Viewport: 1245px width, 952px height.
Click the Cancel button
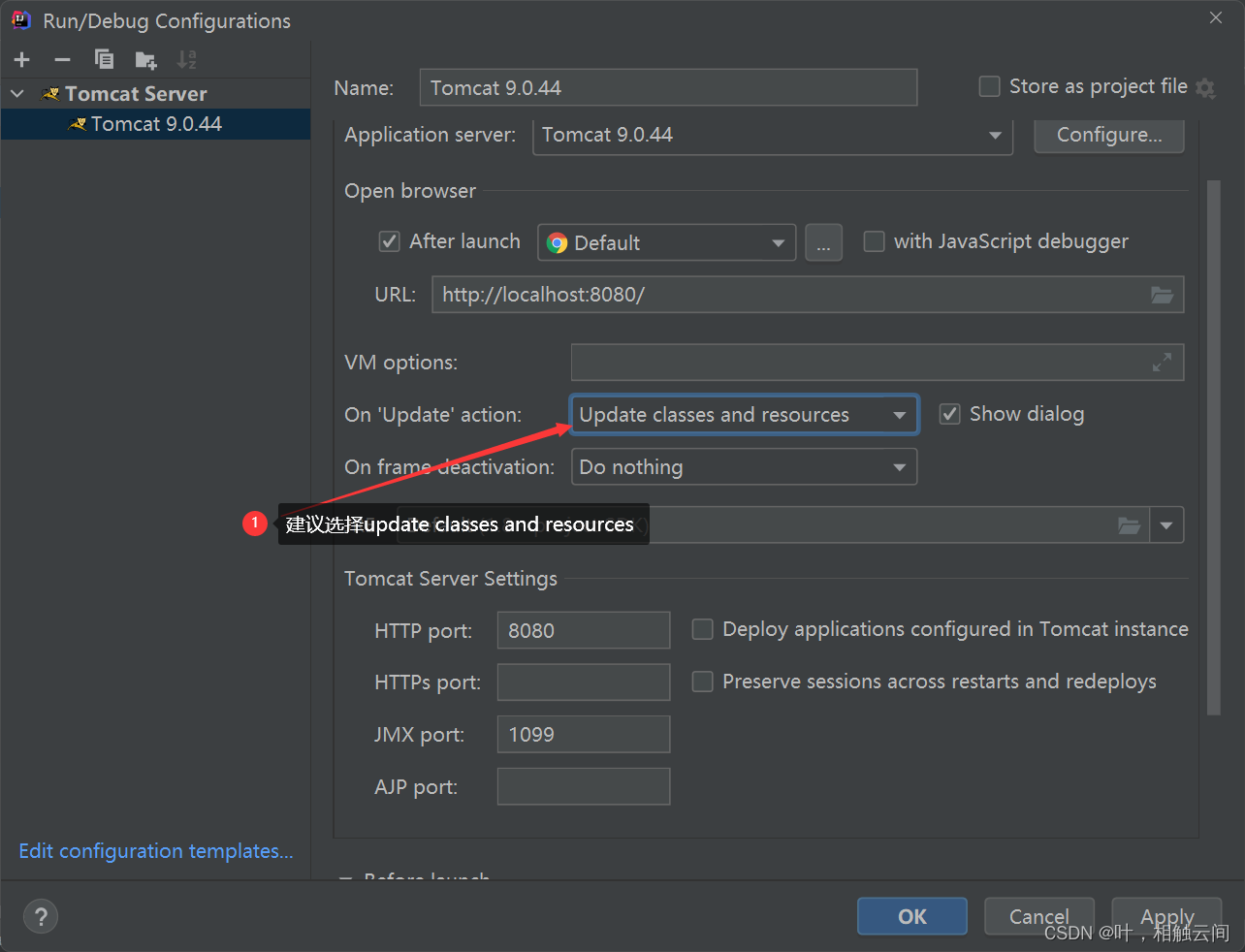pos(1039,916)
